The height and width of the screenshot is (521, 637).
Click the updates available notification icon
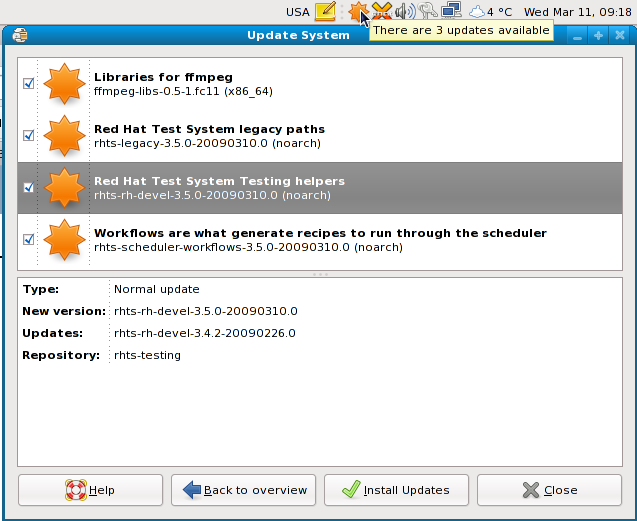point(357,12)
